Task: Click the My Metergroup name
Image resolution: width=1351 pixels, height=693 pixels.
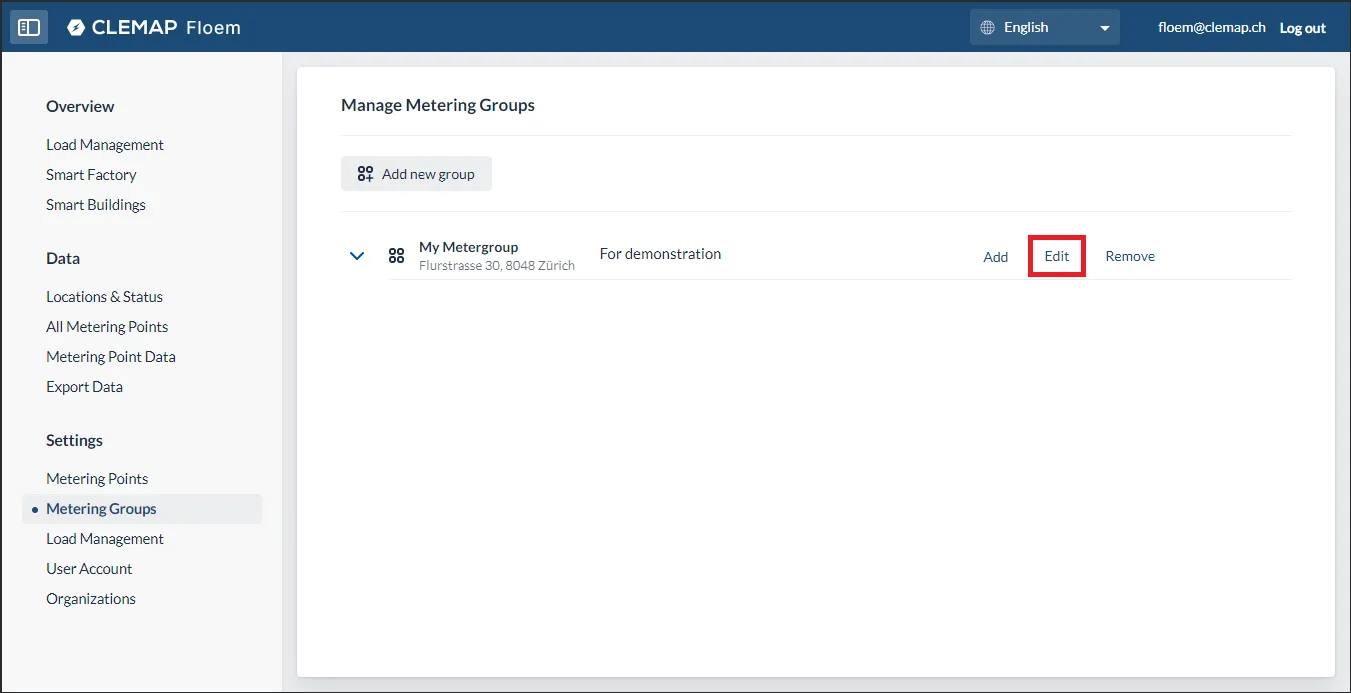Action: tap(469, 247)
